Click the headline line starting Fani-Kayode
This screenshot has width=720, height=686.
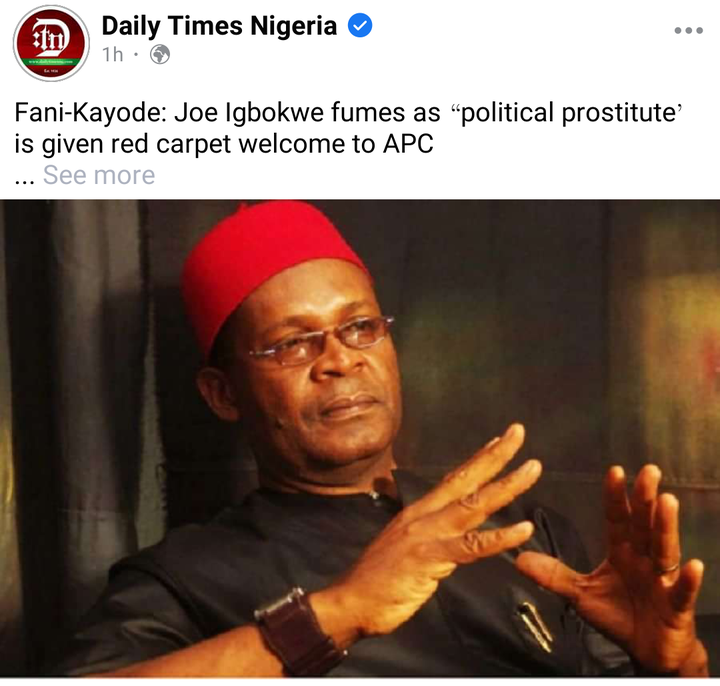pos(348,113)
